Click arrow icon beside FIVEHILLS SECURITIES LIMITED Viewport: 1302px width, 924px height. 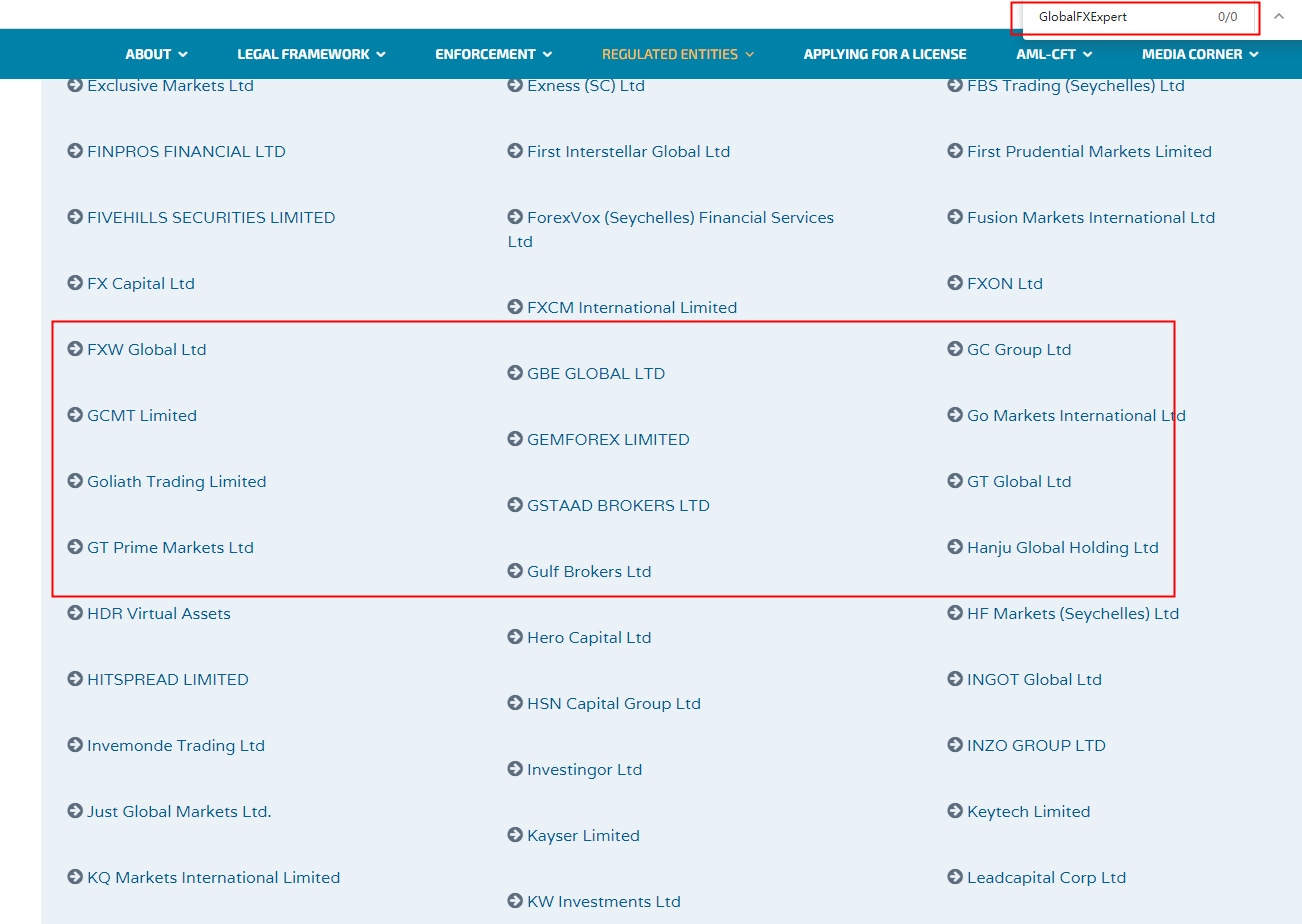coord(75,218)
